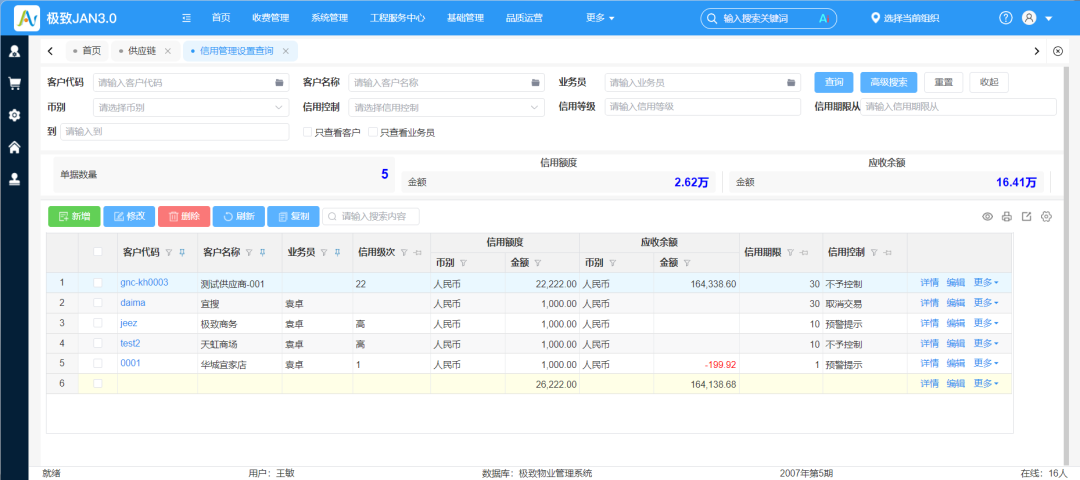1080x480 pixels.
Task: Open the user profile icon in left sidebar
Action: click(x=14, y=51)
